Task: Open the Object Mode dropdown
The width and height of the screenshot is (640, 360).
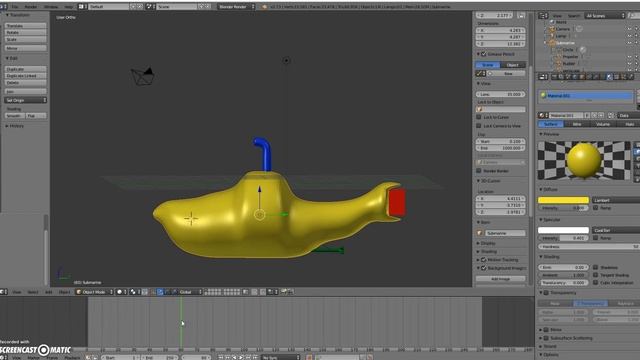Action: click(94, 292)
